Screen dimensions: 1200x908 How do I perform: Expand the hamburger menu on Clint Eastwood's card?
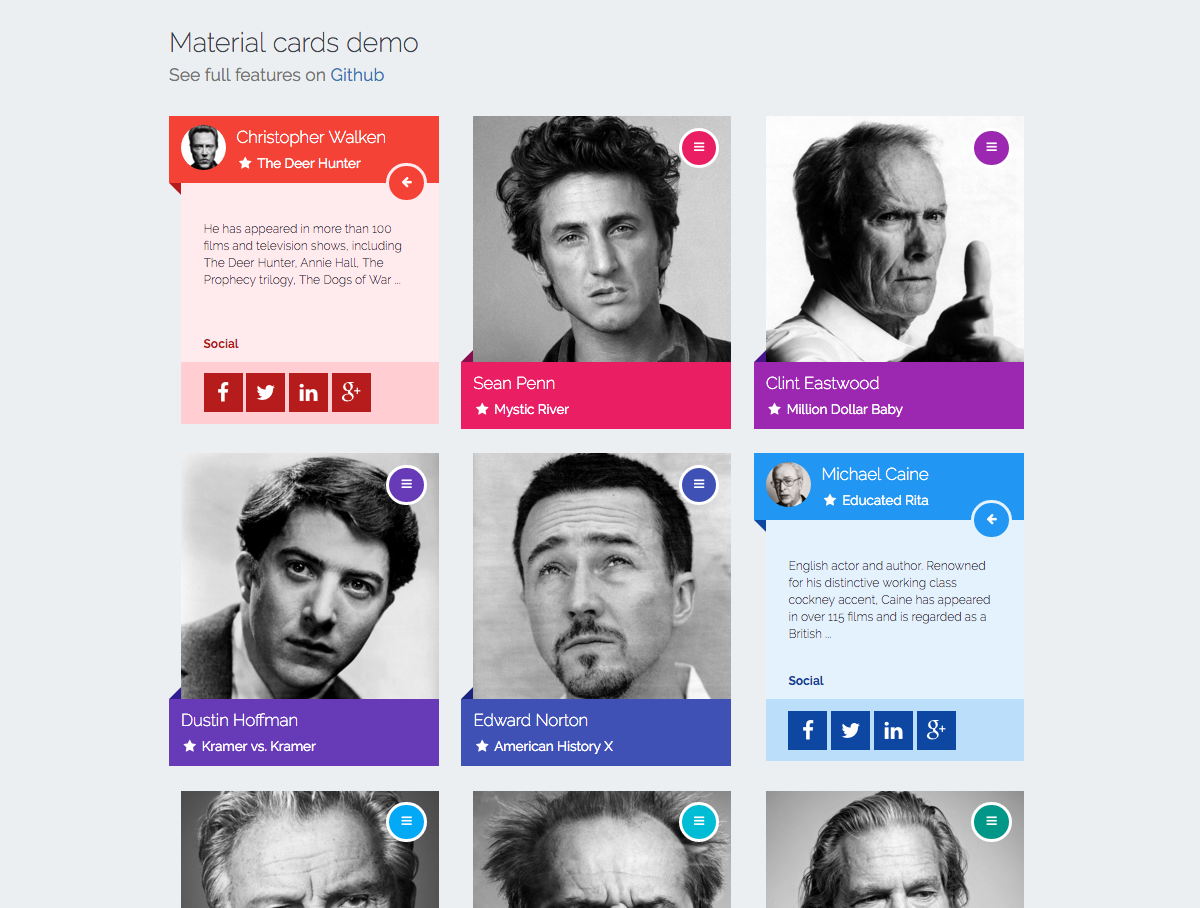click(x=991, y=147)
